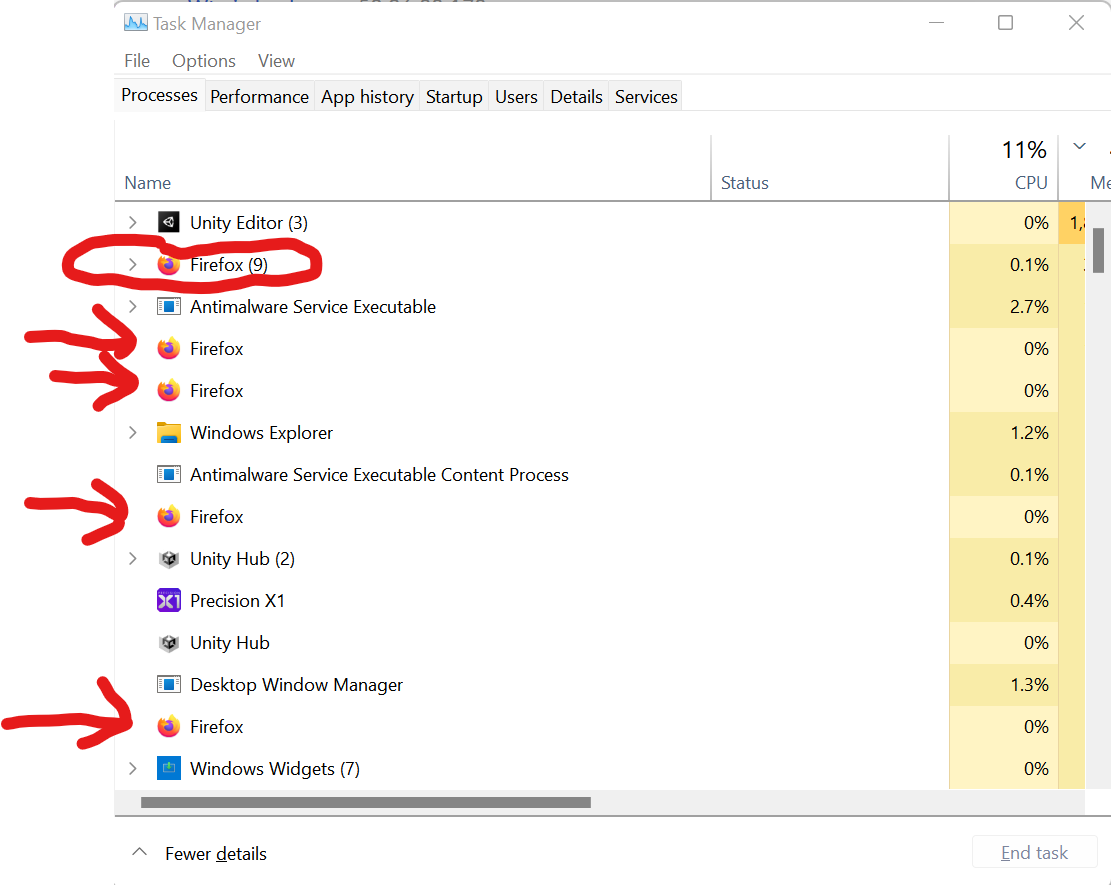Click the 2.7% CPU value for Antimalware
1111x885 pixels.
[1029, 307]
